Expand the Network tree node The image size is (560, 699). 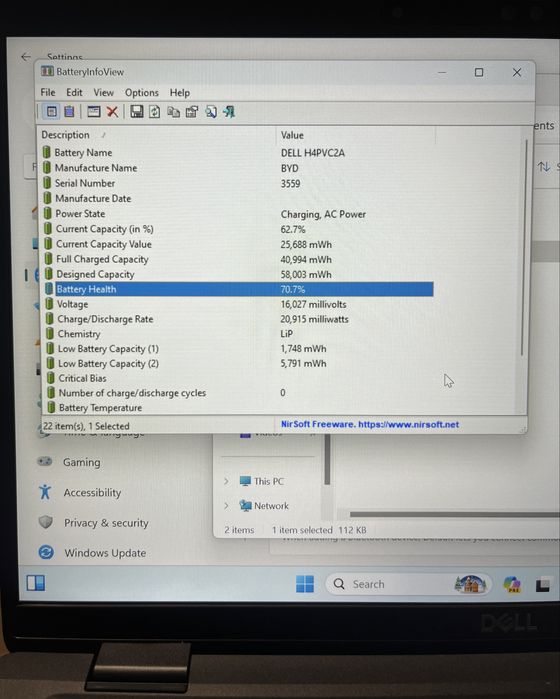coord(226,506)
